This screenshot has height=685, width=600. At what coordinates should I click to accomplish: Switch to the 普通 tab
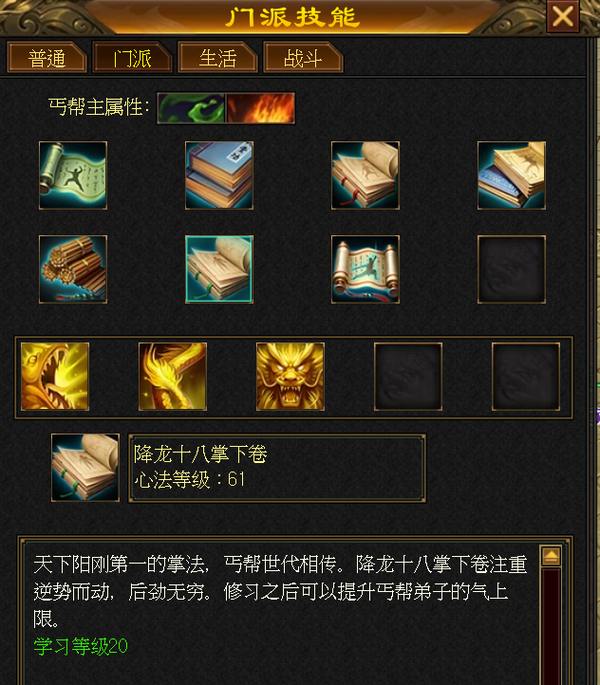tap(46, 57)
